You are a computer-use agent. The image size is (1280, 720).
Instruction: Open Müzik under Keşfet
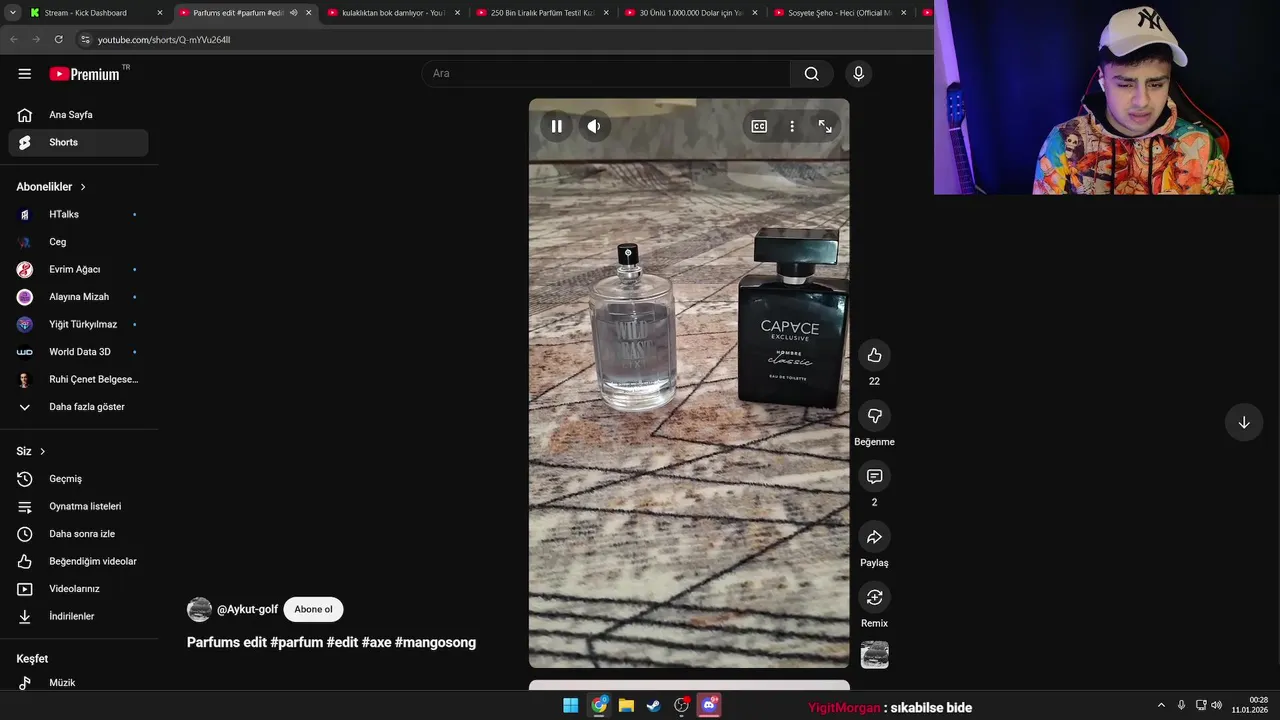[78, 682]
